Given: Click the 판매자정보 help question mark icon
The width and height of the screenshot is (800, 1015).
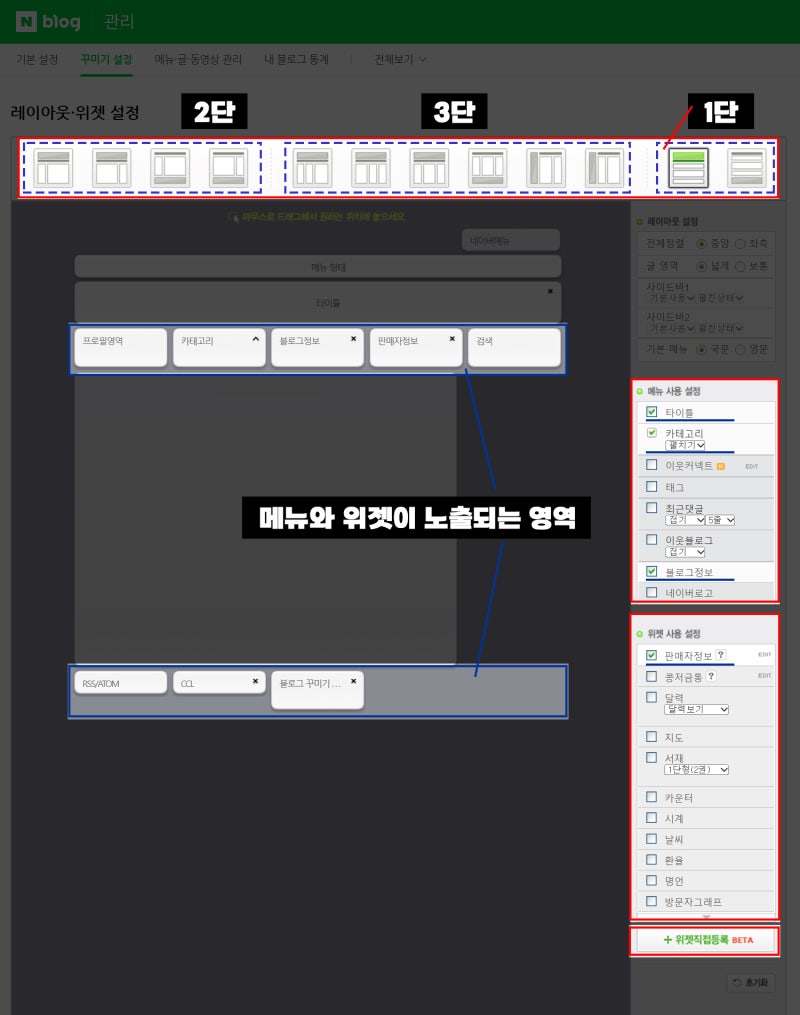Looking at the screenshot, I should coord(719,653).
